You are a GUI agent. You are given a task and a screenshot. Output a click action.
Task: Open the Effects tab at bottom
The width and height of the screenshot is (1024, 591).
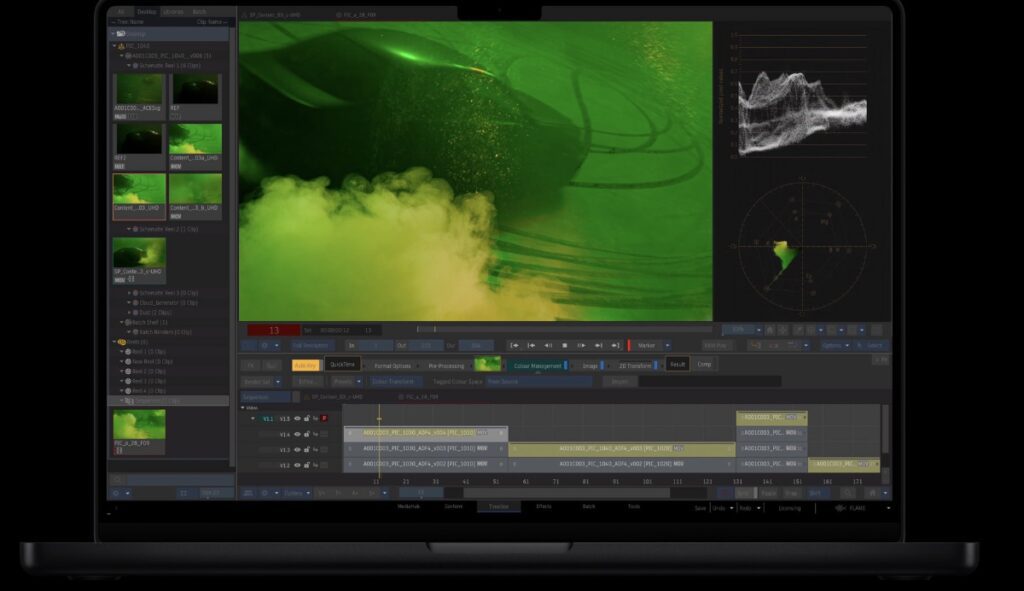tap(544, 507)
